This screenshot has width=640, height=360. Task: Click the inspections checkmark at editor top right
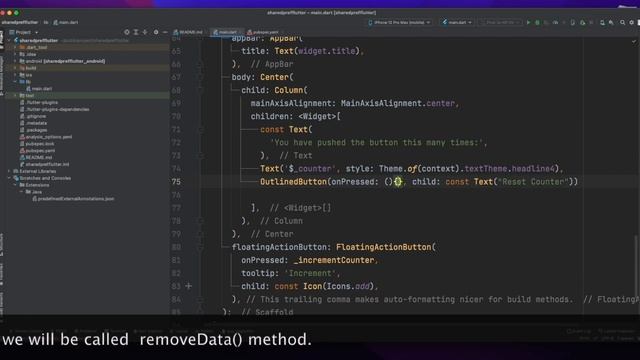pos(633,42)
